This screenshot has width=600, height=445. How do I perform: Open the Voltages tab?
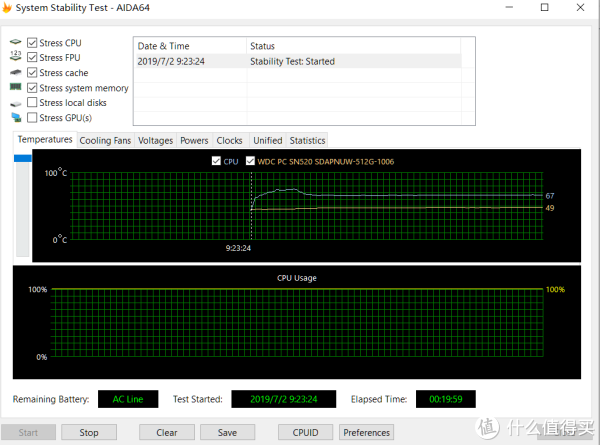tap(155, 140)
